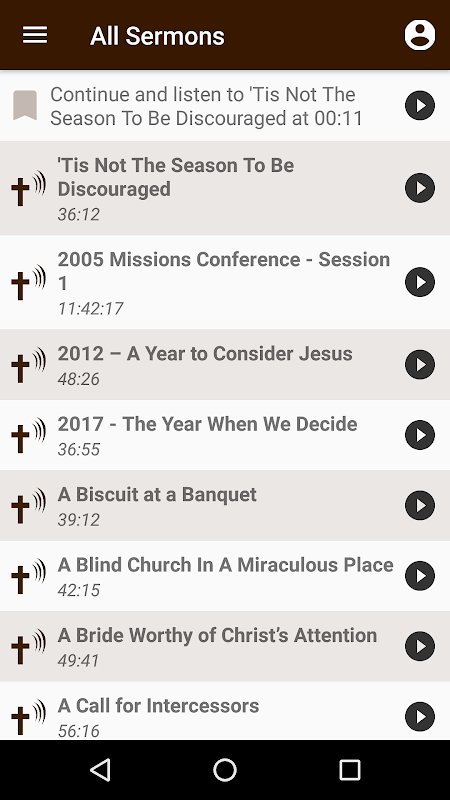This screenshot has height=800, width=450.
Task: Open the 2012 – A Year to Consider Jesus title
Action: [x=205, y=354]
